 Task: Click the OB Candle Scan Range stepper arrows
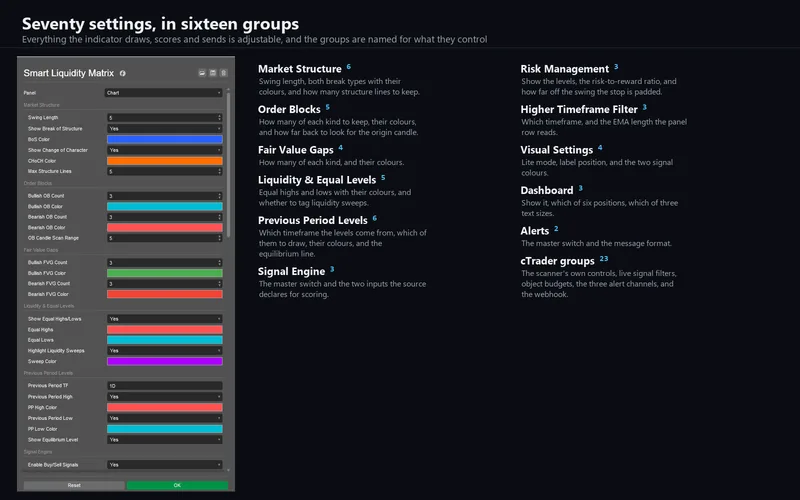click(x=219, y=238)
